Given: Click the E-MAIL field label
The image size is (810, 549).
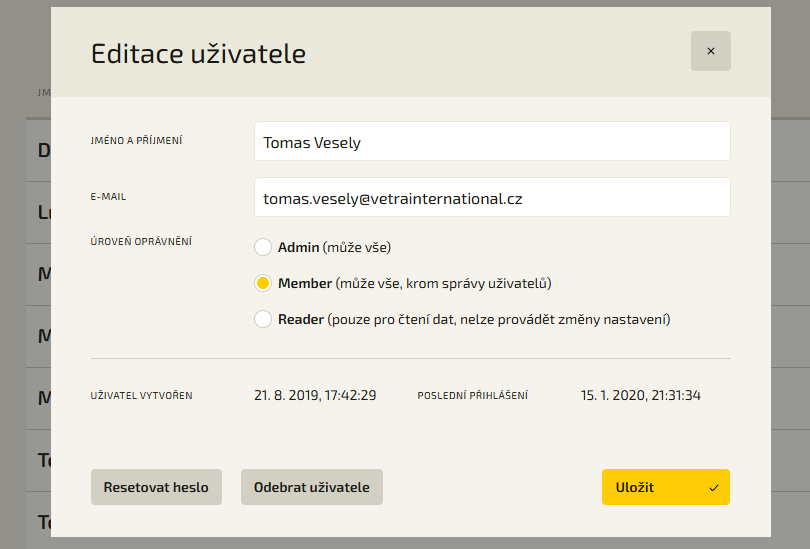Looking at the screenshot, I should (x=108, y=197).
